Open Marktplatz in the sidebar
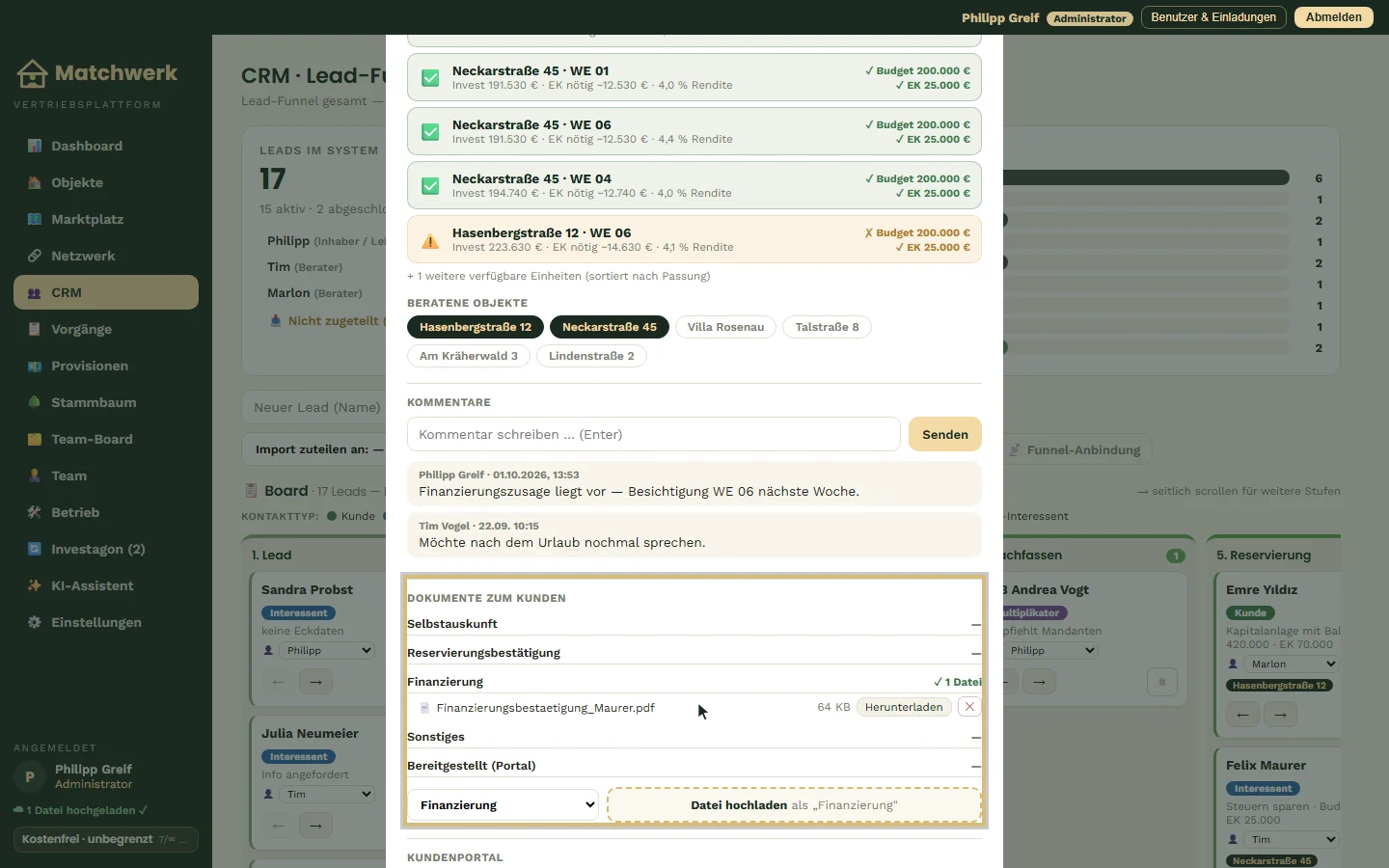 [106, 220]
